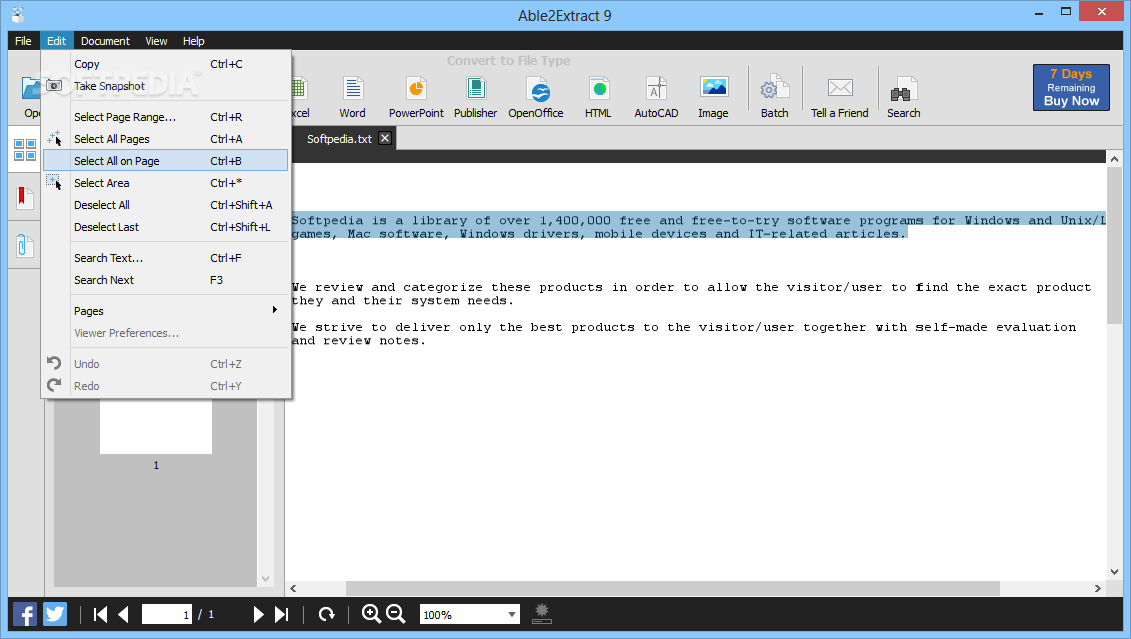Click the 'We review and categorize' line

[691, 287]
